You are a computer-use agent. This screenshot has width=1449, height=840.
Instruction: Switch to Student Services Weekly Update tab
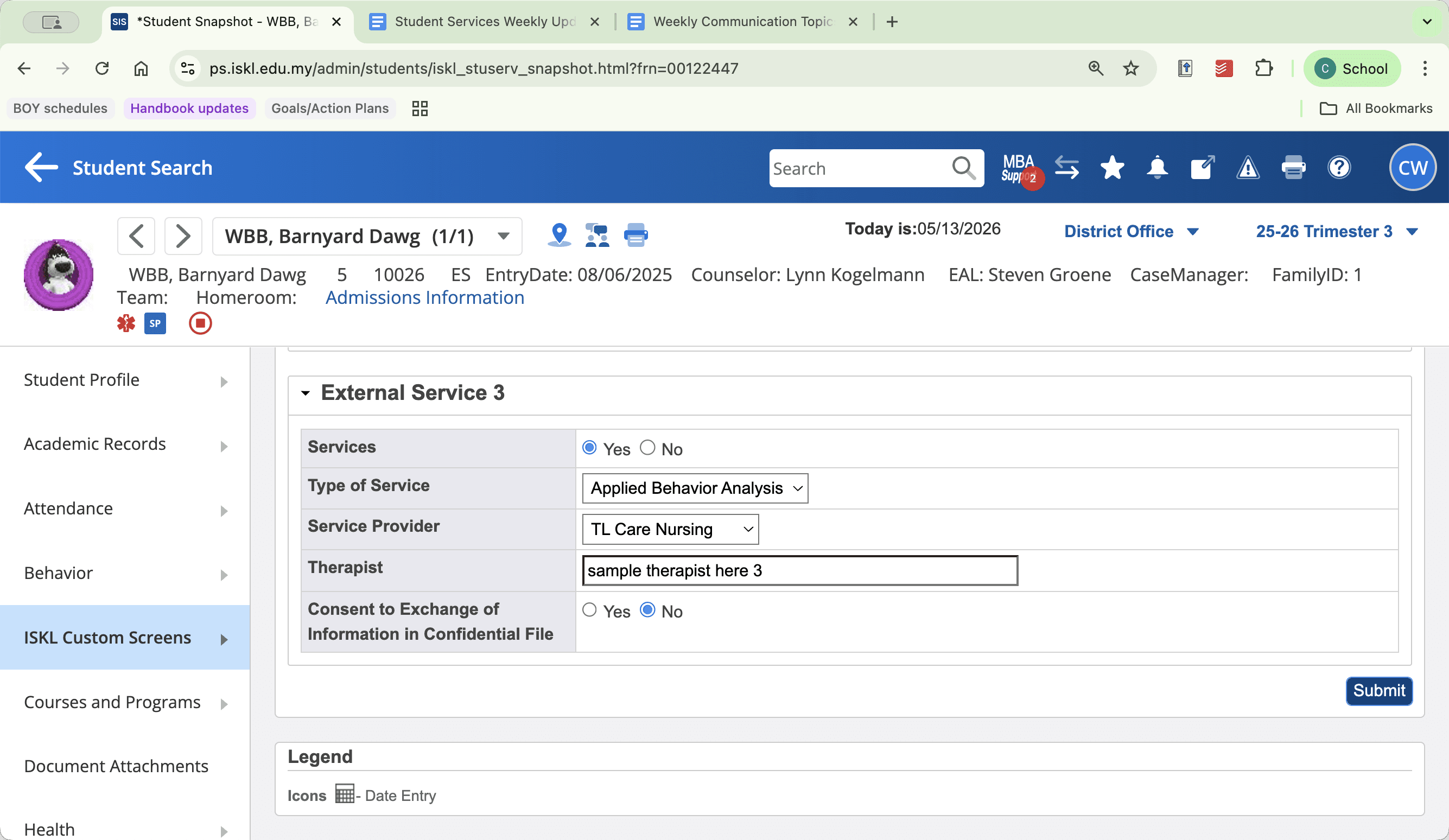pos(485,22)
